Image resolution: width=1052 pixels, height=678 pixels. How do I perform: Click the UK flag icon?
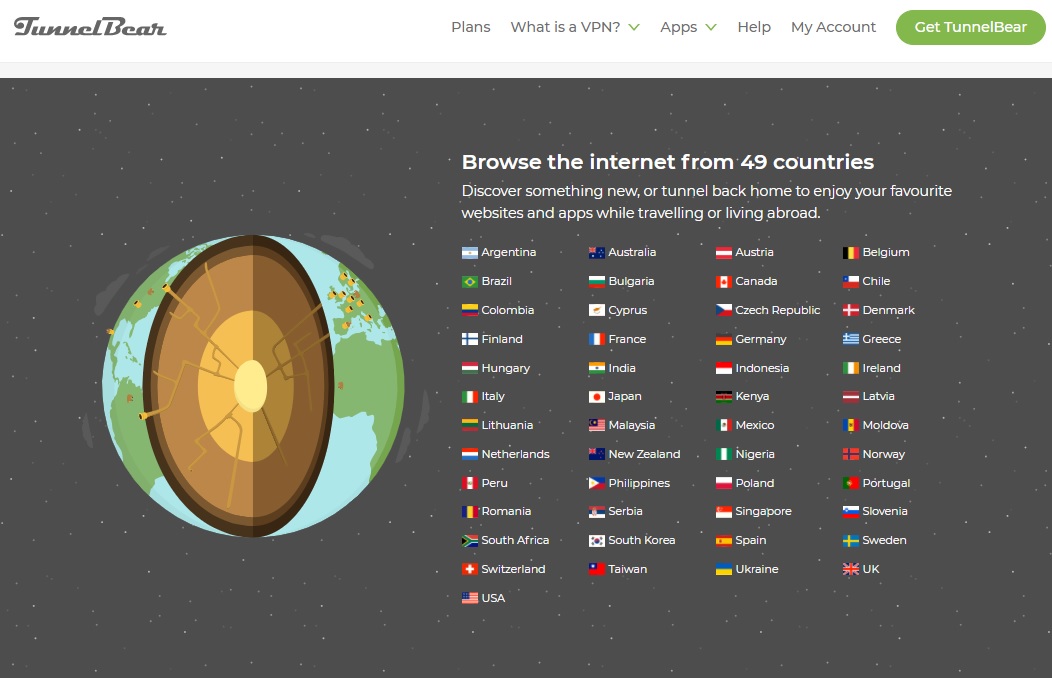[x=851, y=569]
